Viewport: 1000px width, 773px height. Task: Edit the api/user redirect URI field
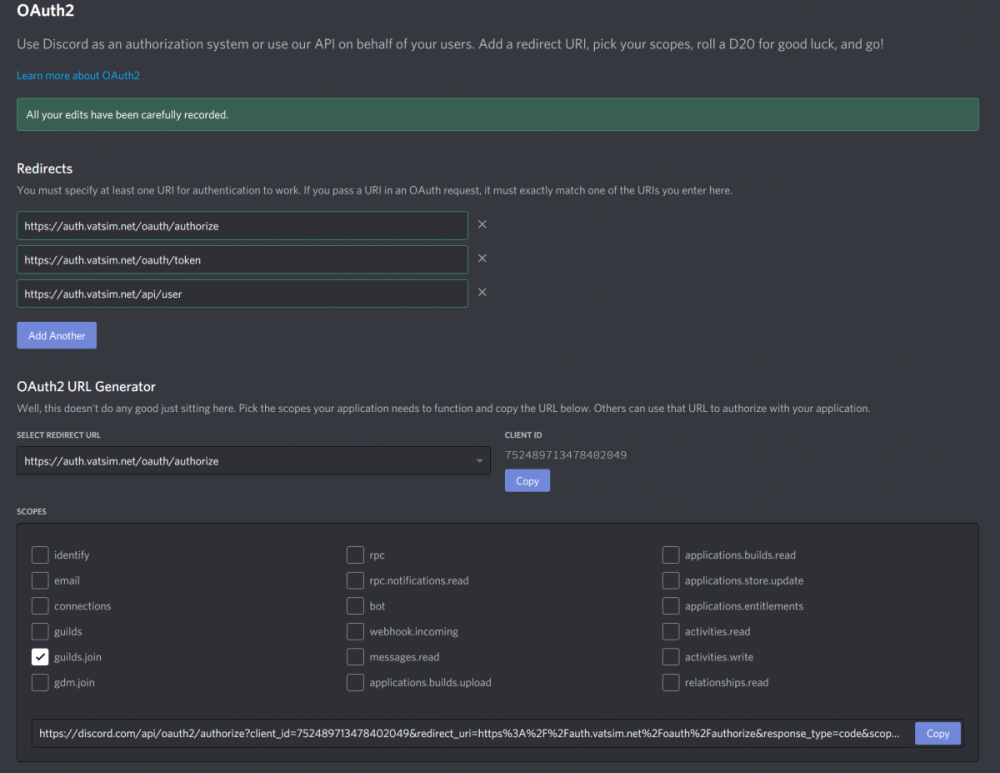tap(242, 294)
